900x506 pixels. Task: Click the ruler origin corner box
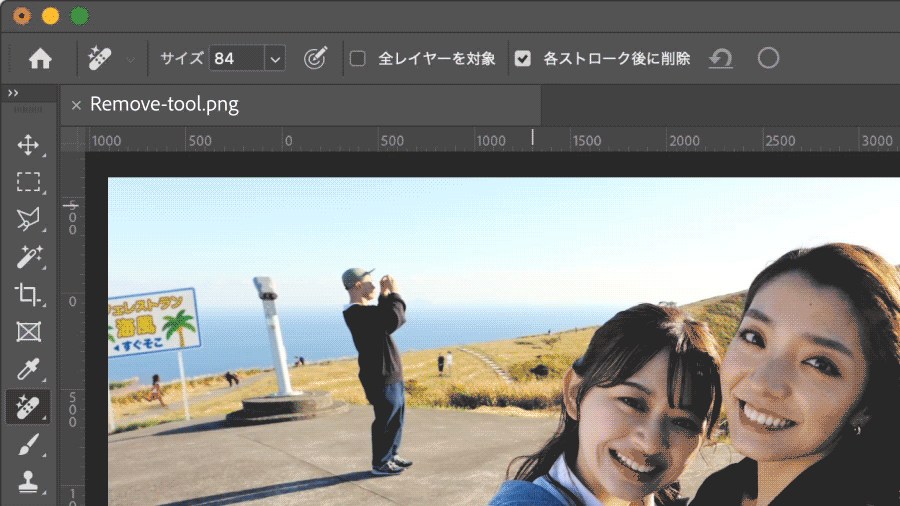coord(73,139)
